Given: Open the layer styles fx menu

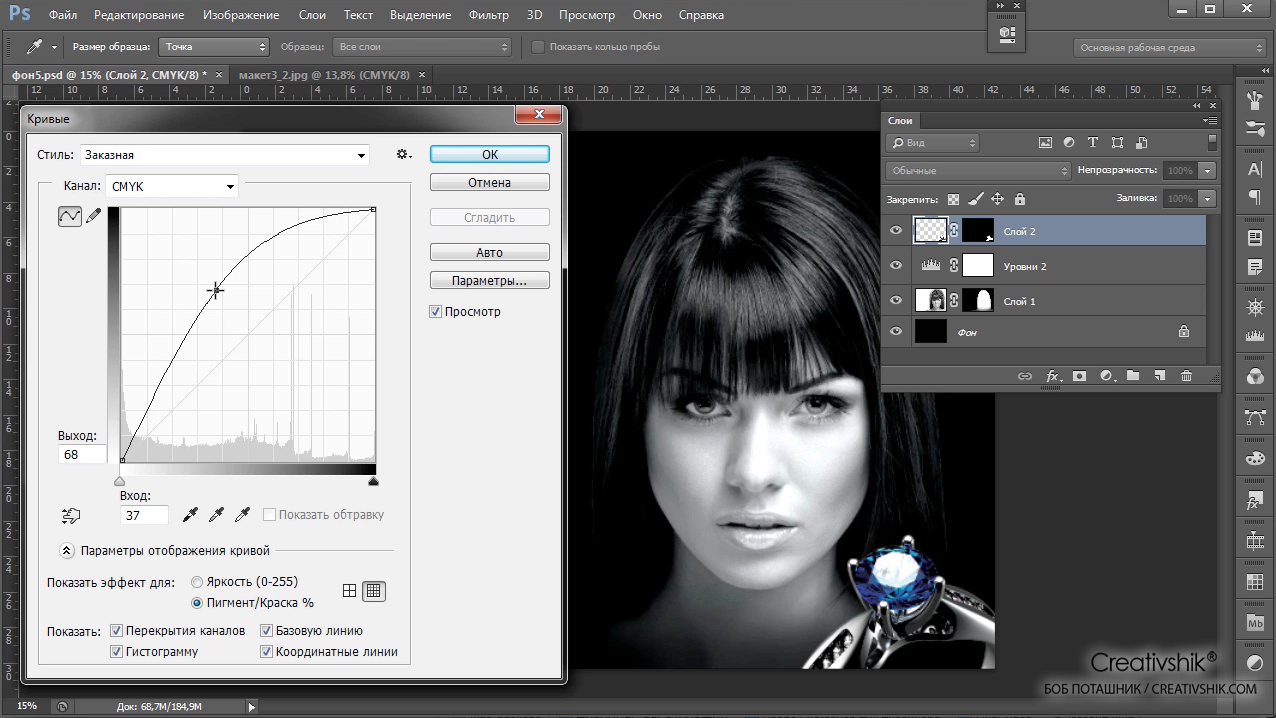Looking at the screenshot, I should point(1053,376).
